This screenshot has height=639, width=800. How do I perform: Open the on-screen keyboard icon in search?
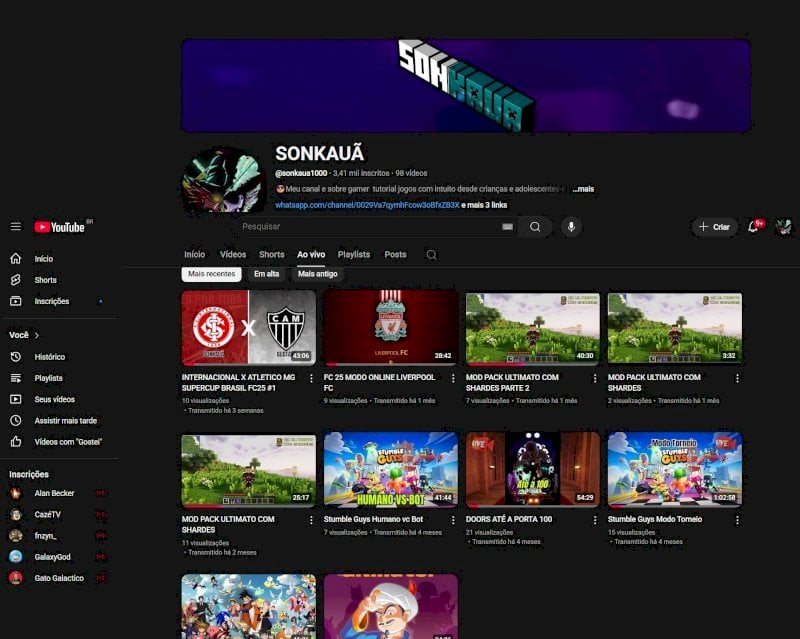[x=507, y=227]
